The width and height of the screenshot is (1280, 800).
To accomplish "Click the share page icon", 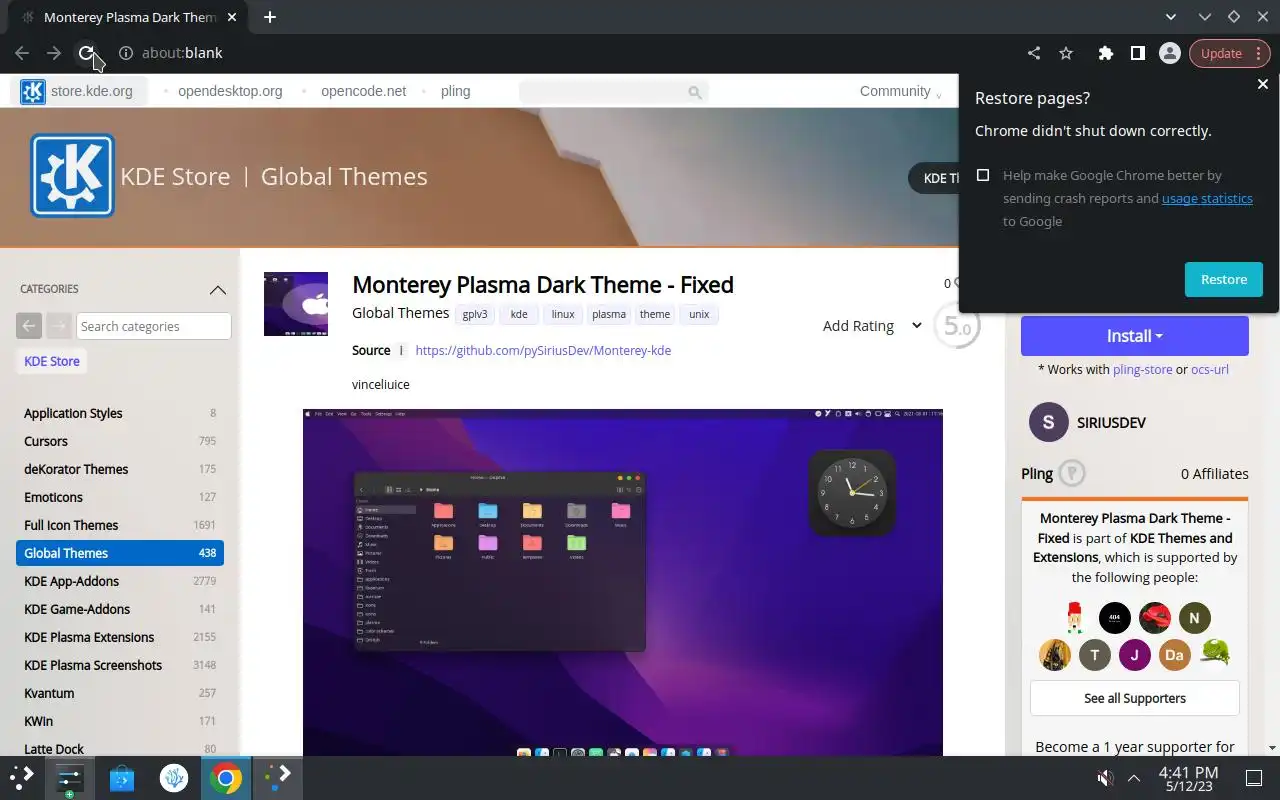I will click(x=1034, y=53).
